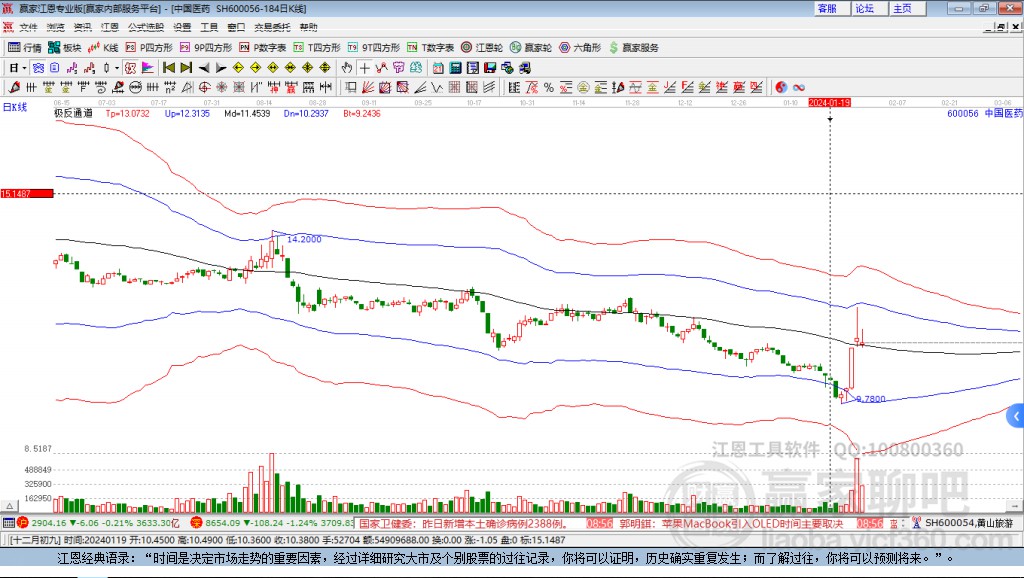
Task: Jump to first bar with green arrow
Action: pyautogui.click(x=168, y=67)
